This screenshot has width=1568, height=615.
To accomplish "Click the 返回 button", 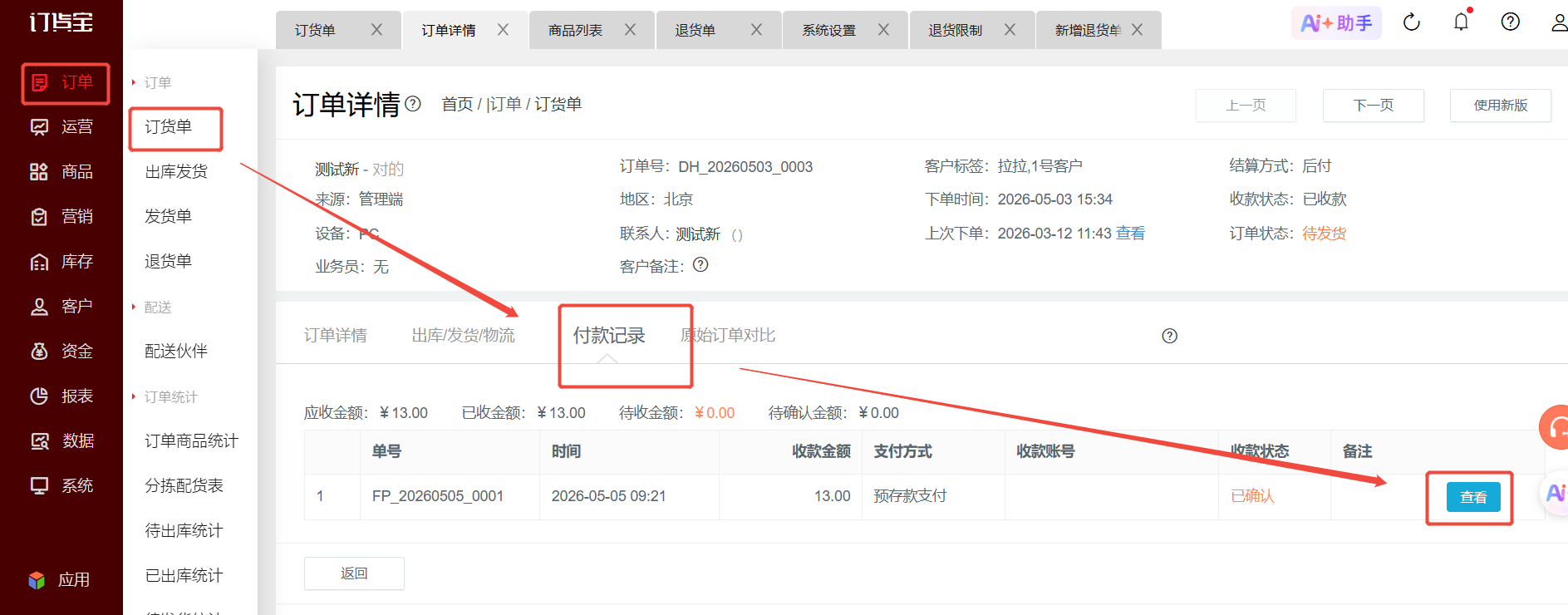I will (x=354, y=573).
